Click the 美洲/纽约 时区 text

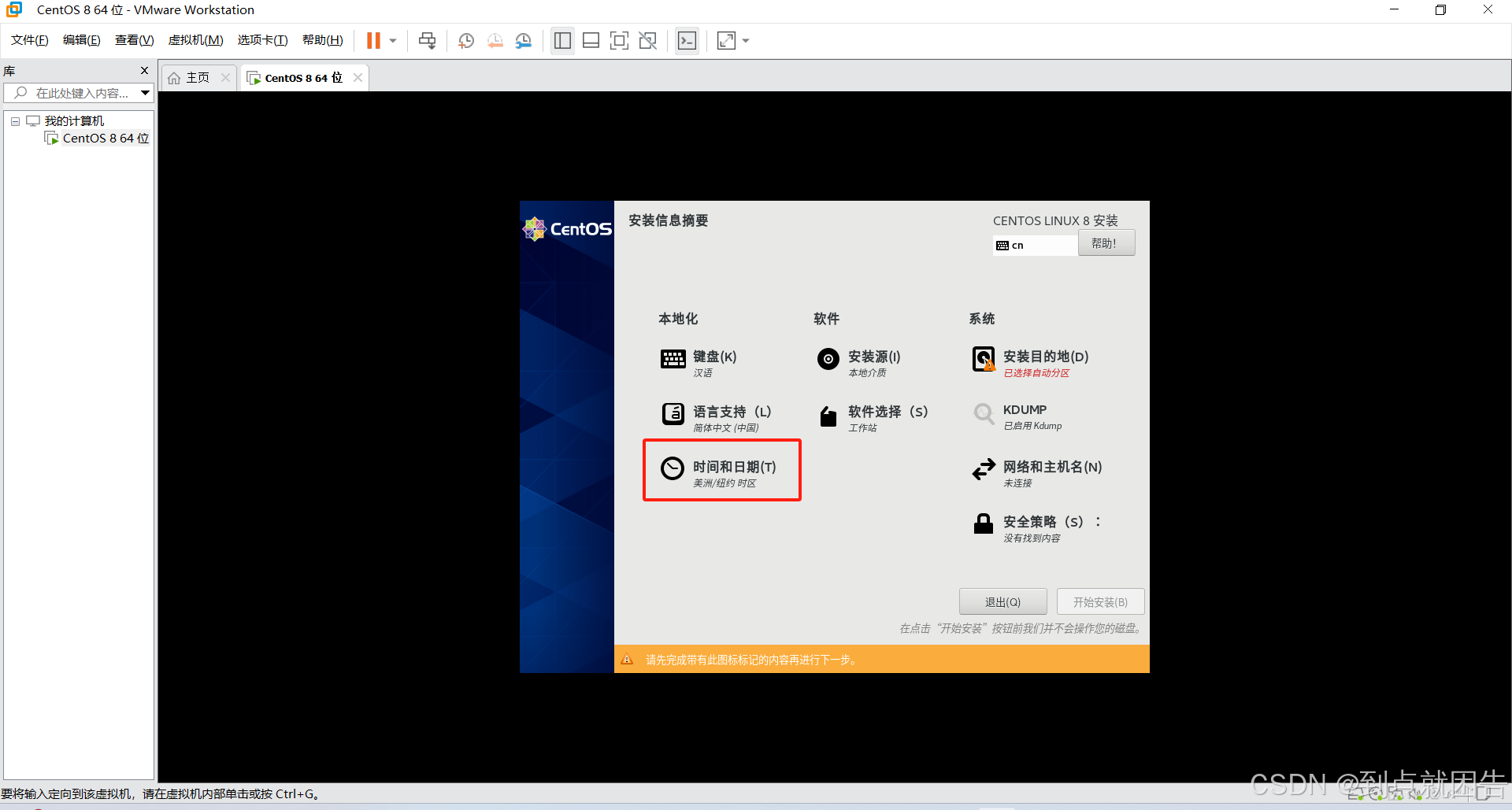point(724,483)
